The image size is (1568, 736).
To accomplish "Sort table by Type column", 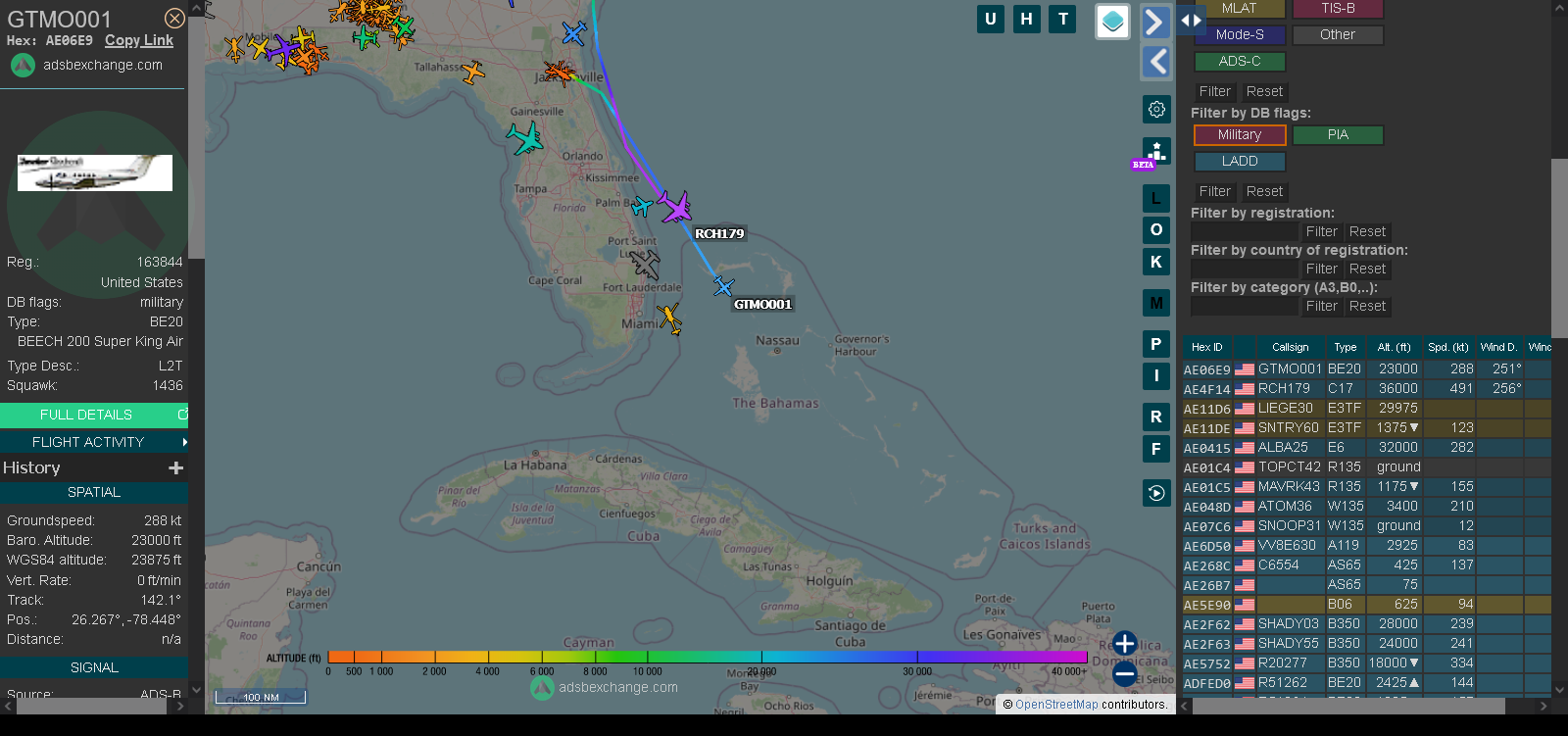I will (x=1345, y=347).
